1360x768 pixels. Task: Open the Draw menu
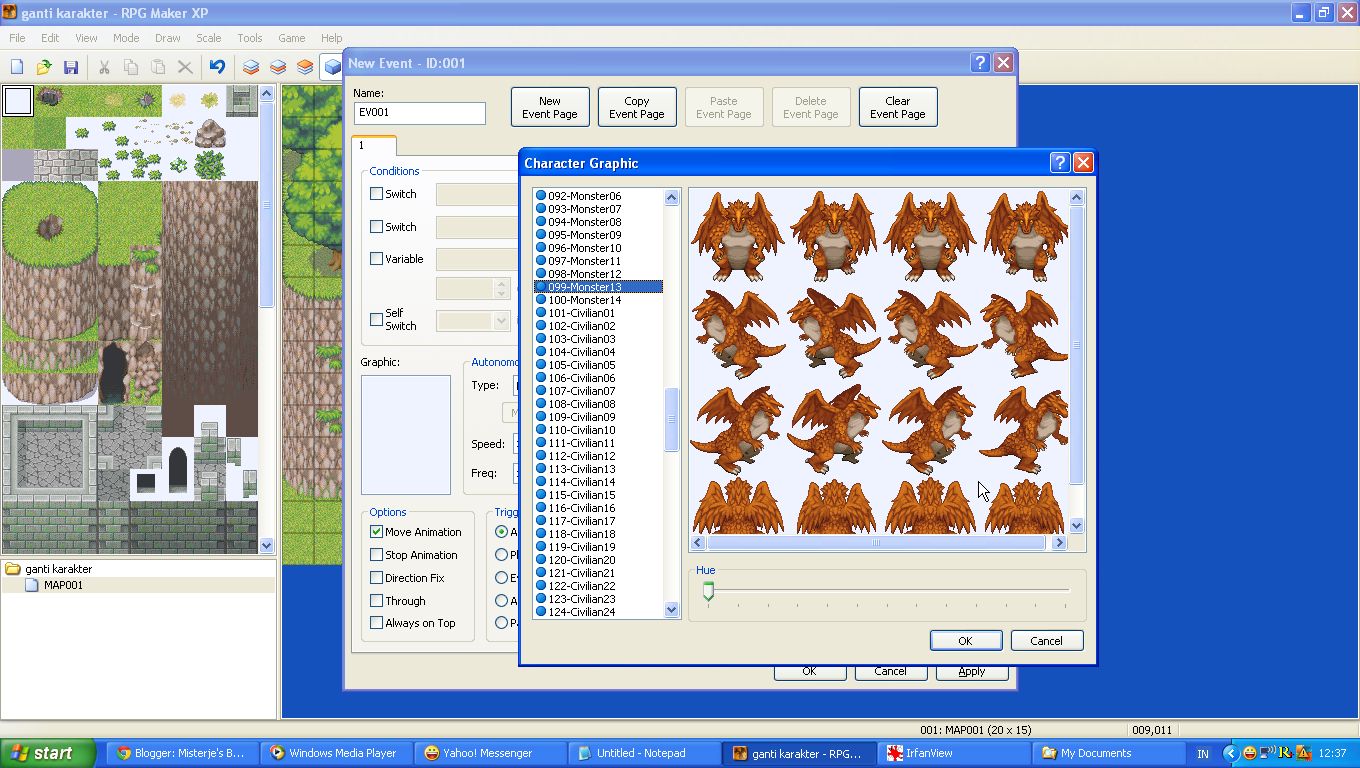168,38
